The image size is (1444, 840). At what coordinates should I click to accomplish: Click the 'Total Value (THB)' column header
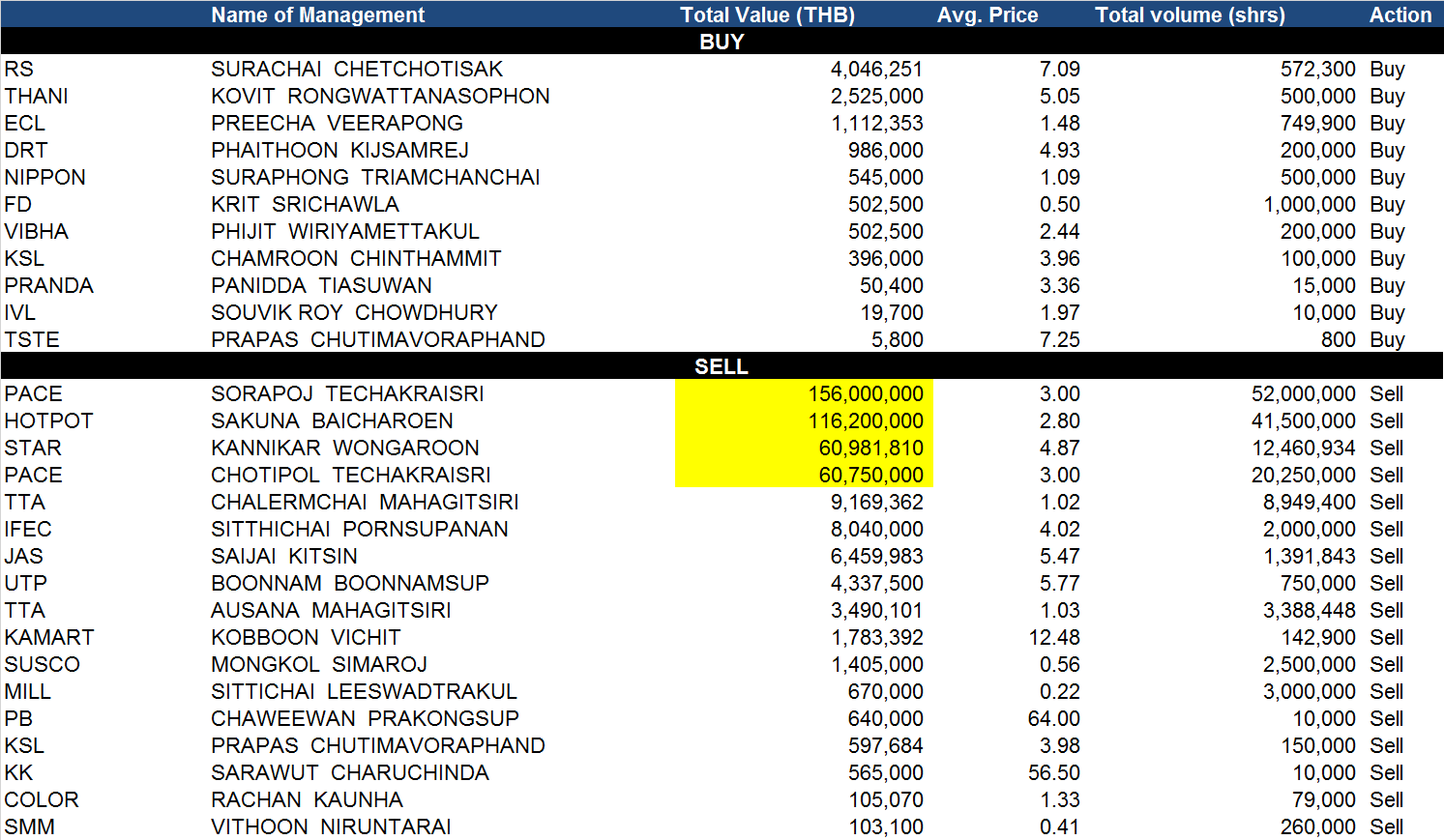click(x=767, y=14)
